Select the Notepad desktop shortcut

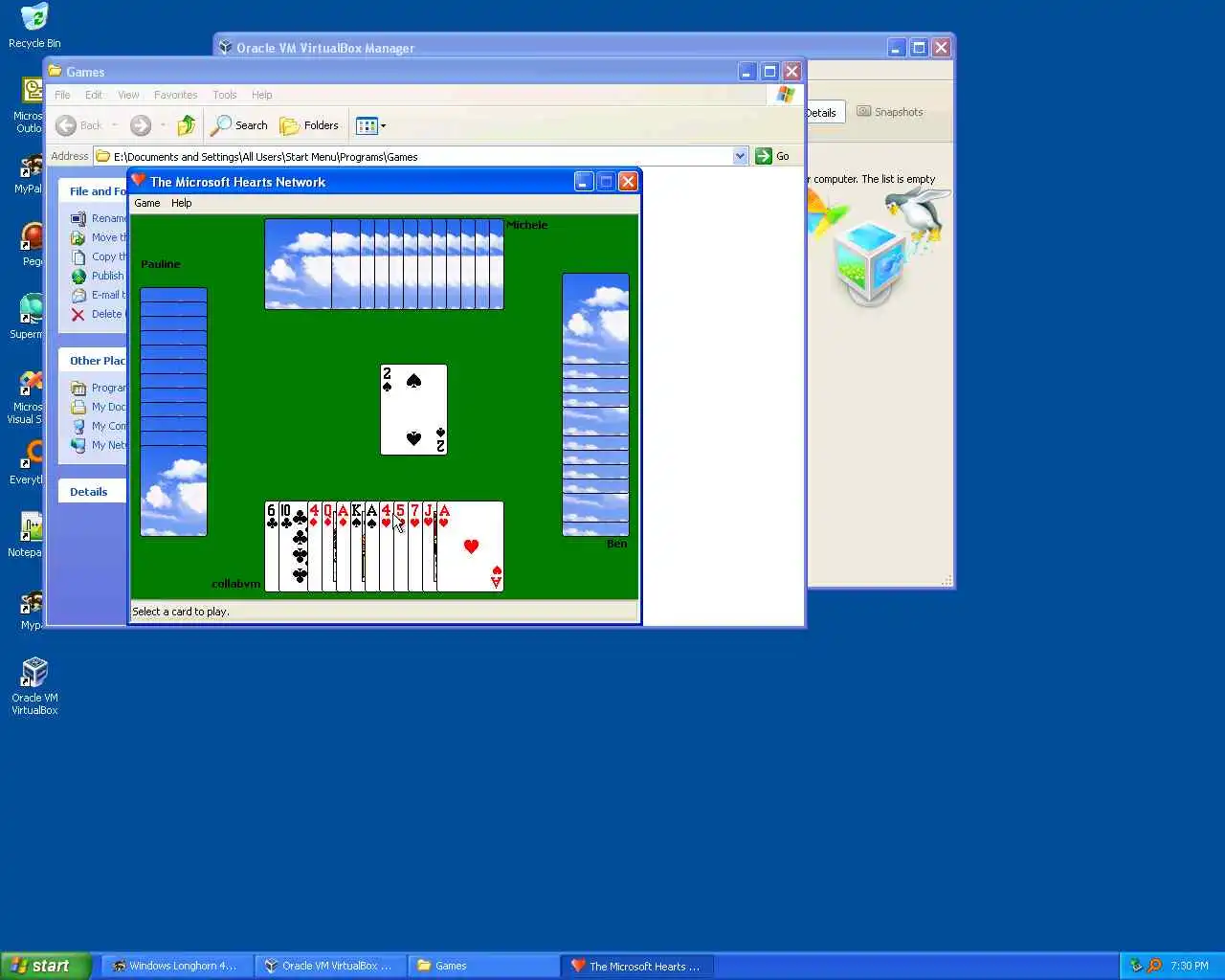pyautogui.click(x=28, y=534)
